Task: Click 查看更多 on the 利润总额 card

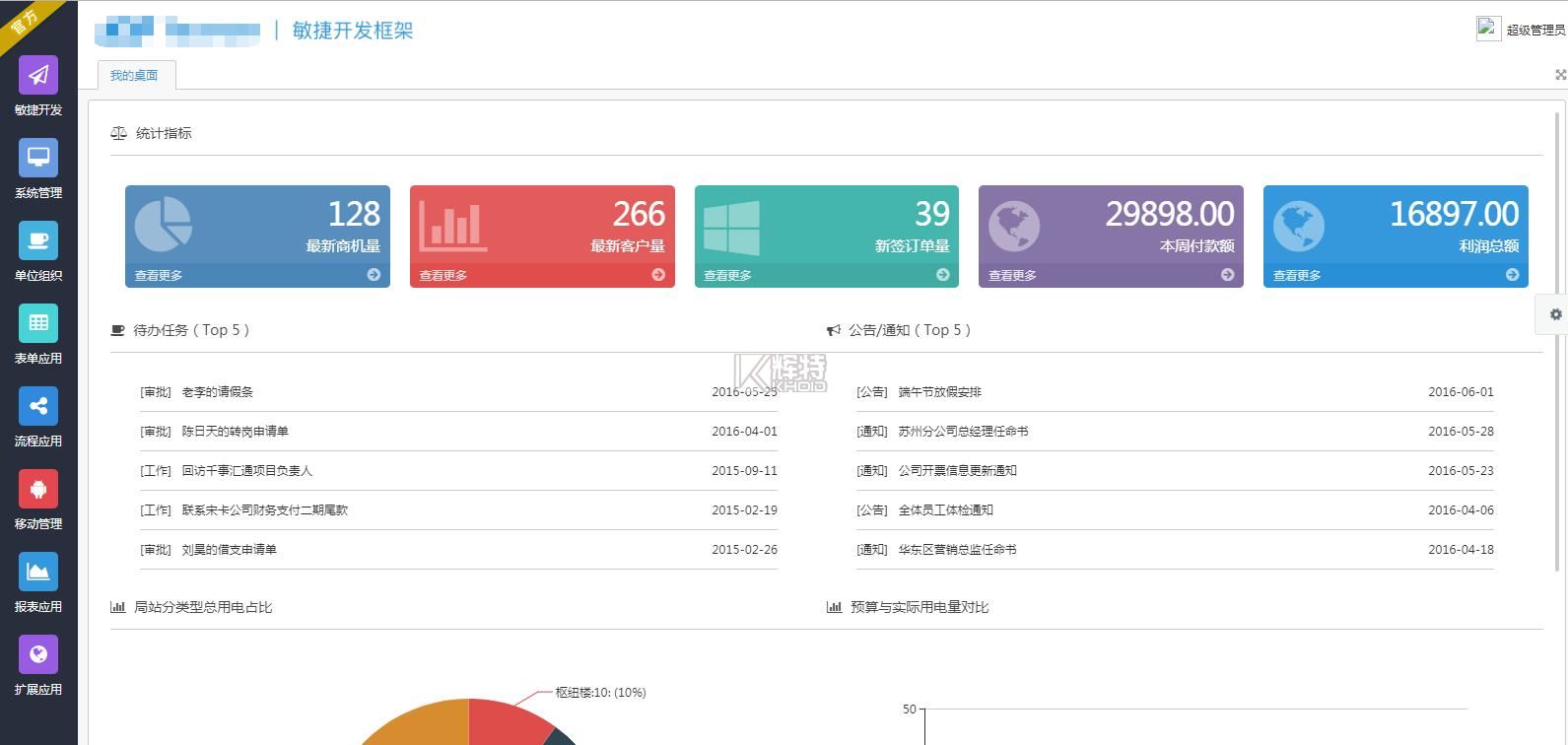Action: coord(1297,276)
